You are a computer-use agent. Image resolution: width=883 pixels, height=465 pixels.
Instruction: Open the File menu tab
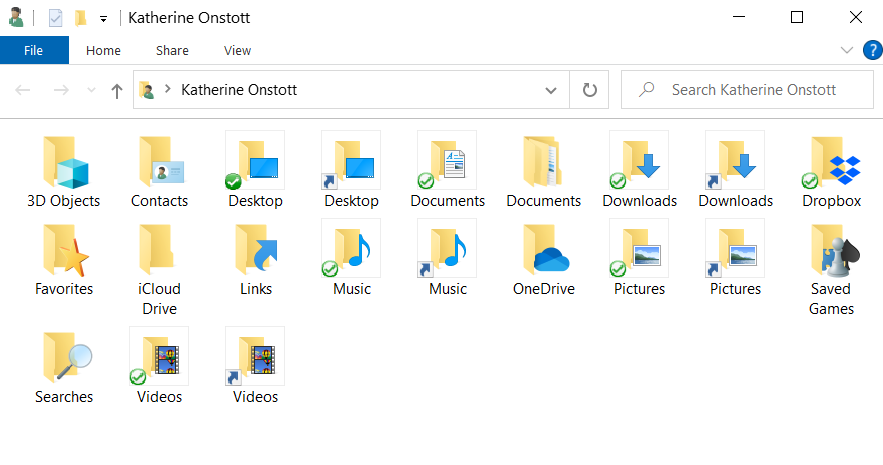pyautogui.click(x=34, y=50)
